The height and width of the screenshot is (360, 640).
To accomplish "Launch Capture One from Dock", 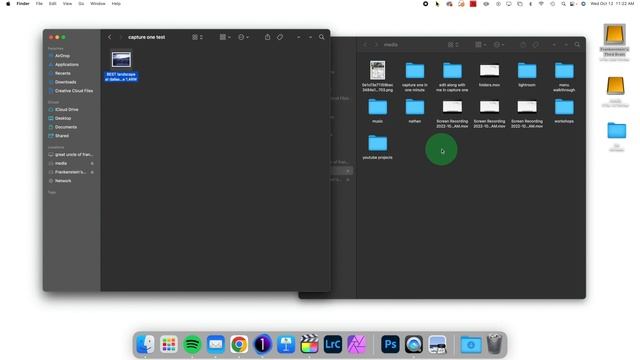I will [x=262, y=344].
